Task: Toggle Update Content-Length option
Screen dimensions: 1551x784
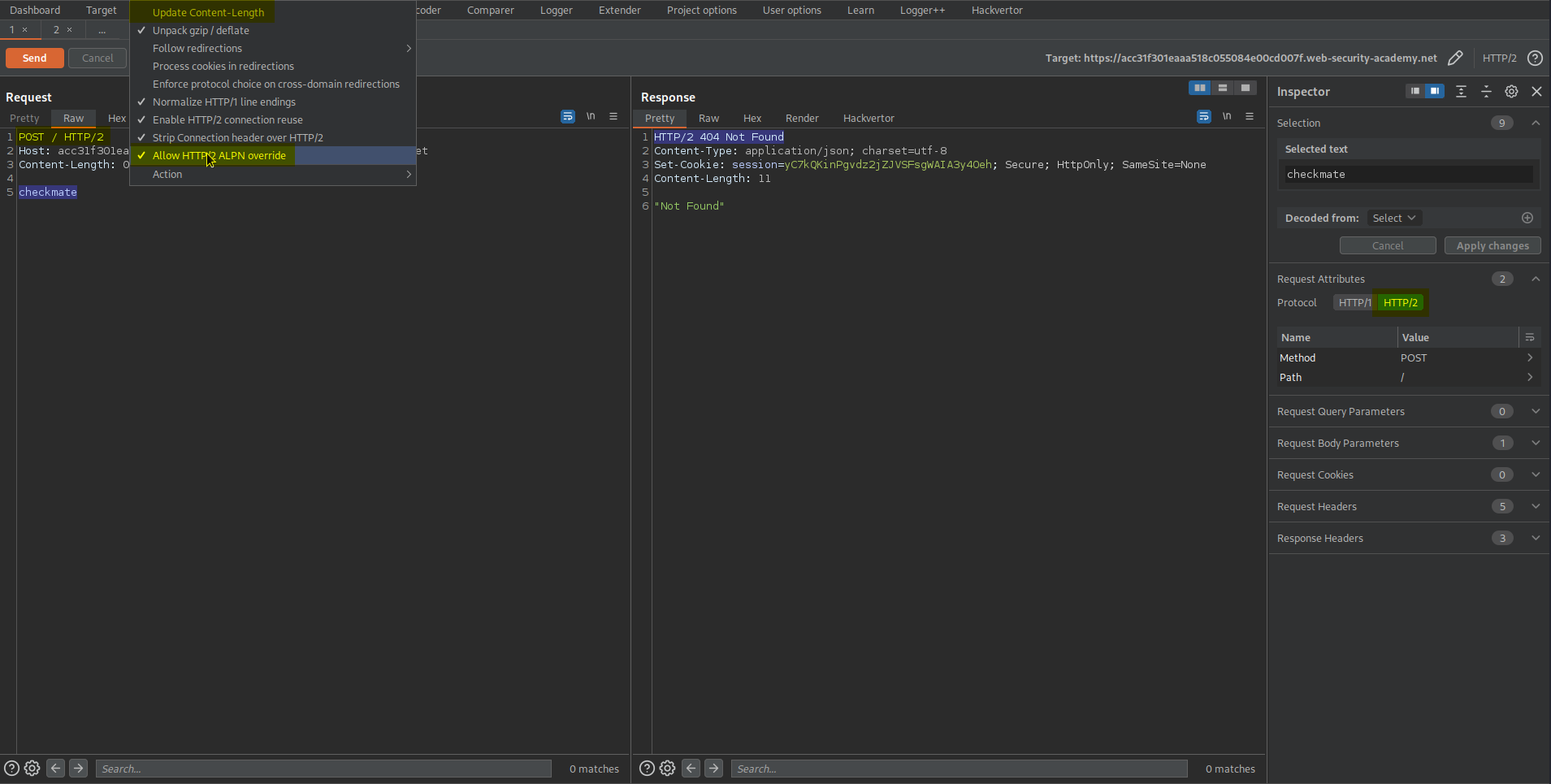Action: pos(273,12)
